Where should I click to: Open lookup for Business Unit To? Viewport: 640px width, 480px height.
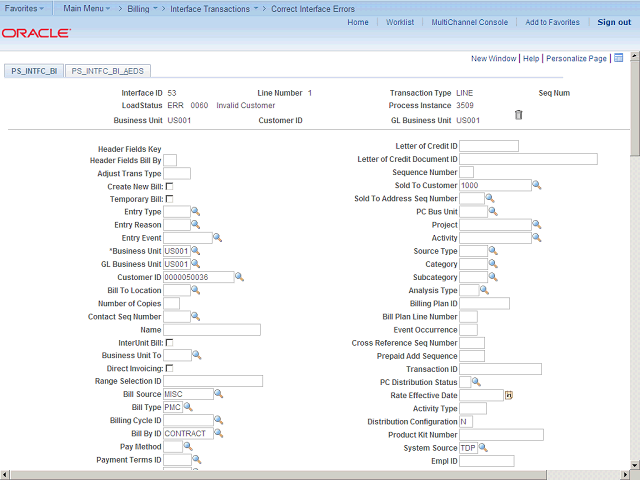tap(197, 355)
